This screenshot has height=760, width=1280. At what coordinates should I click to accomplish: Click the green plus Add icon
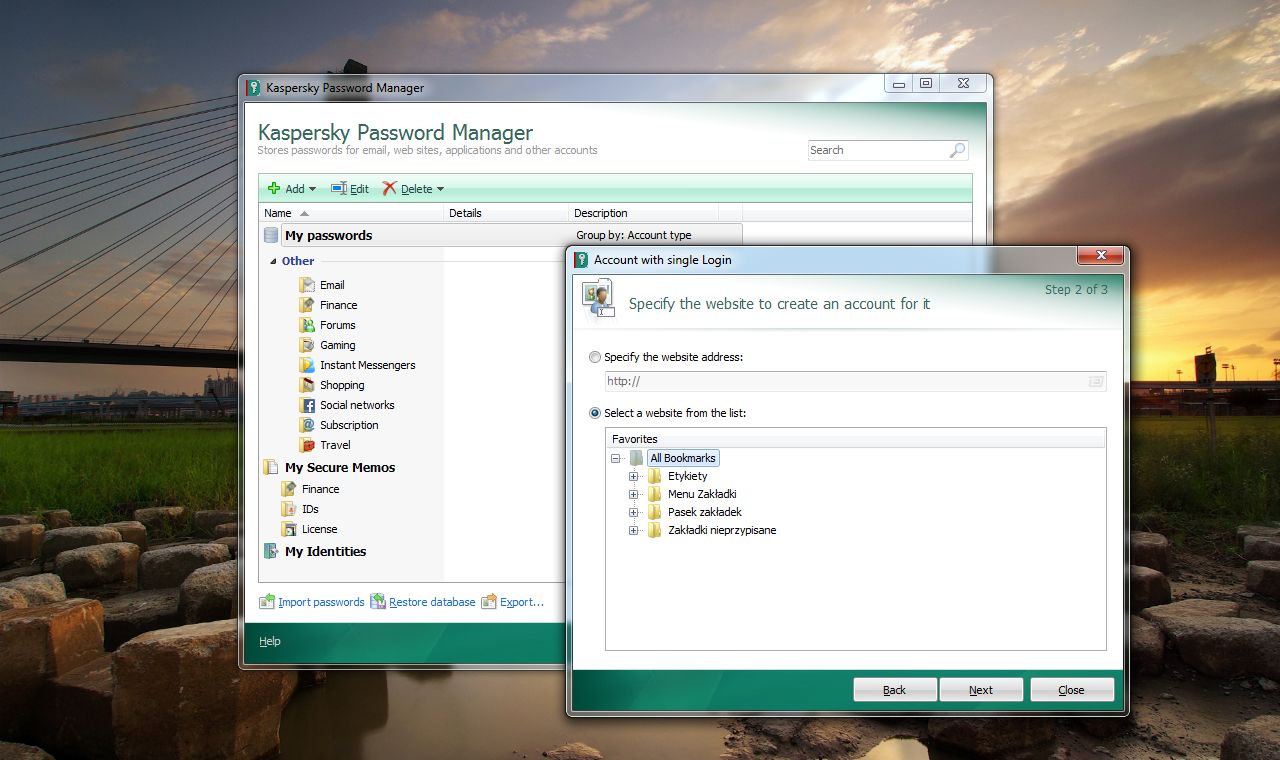coord(274,188)
